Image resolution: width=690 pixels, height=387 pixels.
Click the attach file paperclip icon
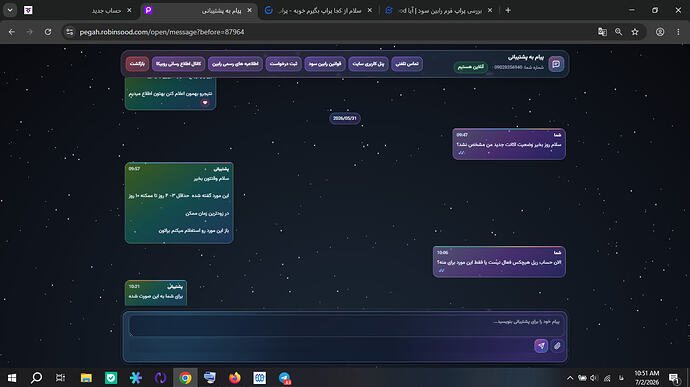[557, 346]
